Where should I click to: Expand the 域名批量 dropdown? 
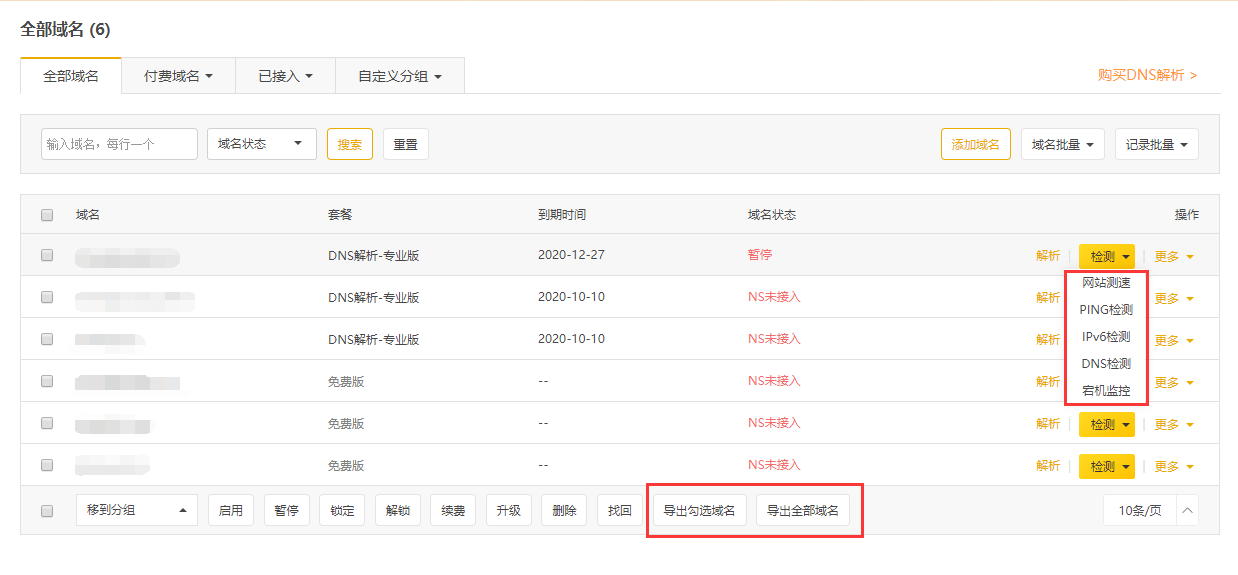(1062, 144)
